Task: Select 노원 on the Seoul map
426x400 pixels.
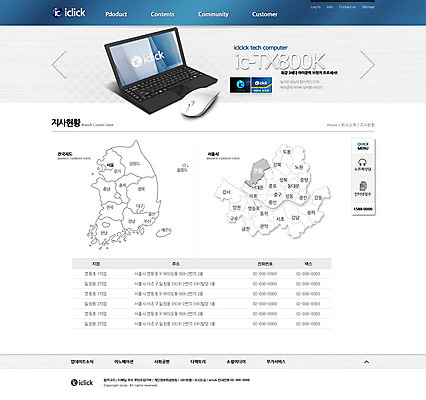Action: [299, 167]
